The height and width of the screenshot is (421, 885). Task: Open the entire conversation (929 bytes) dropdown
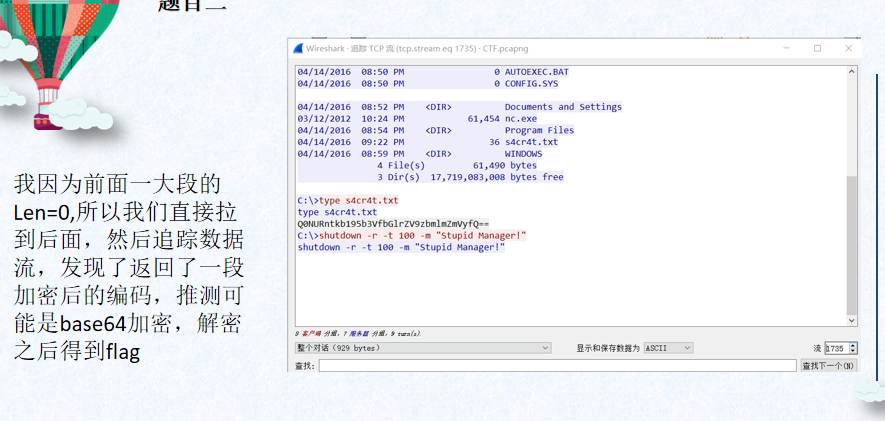pyautogui.click(x=423, y=348)
